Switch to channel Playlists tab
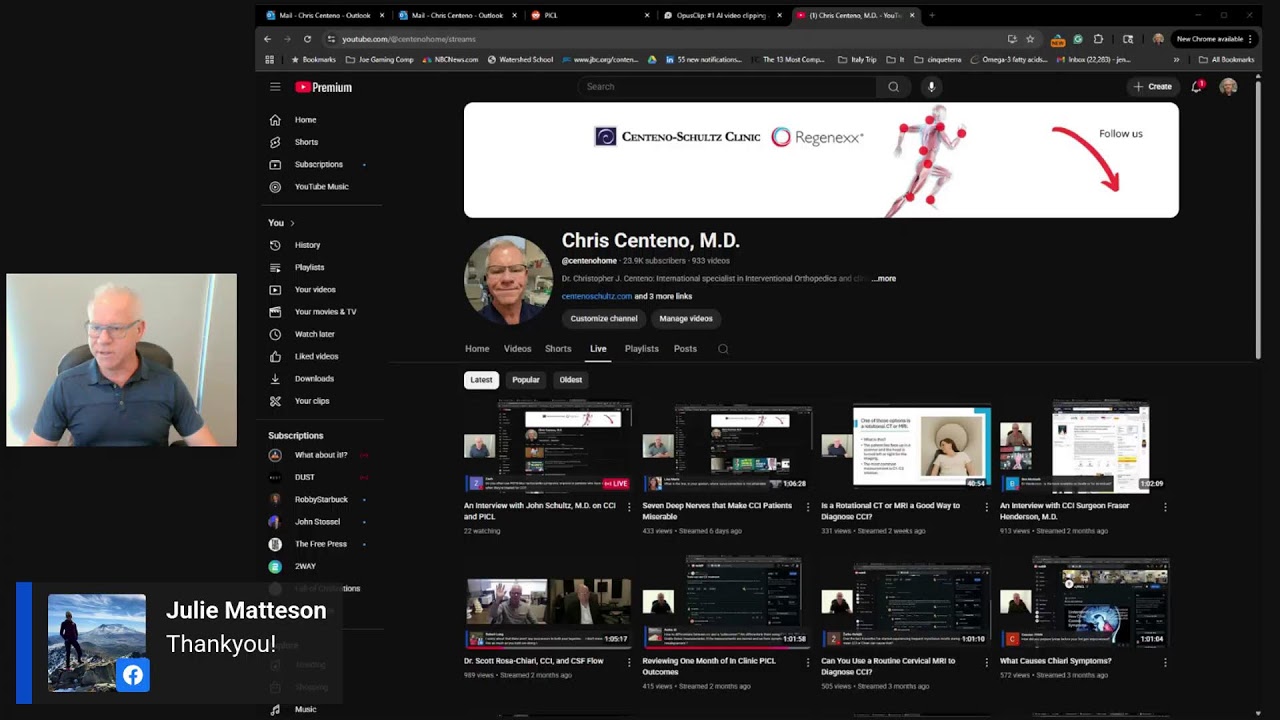The width and height of the screenshot is (1280, 720). [642, 349]
